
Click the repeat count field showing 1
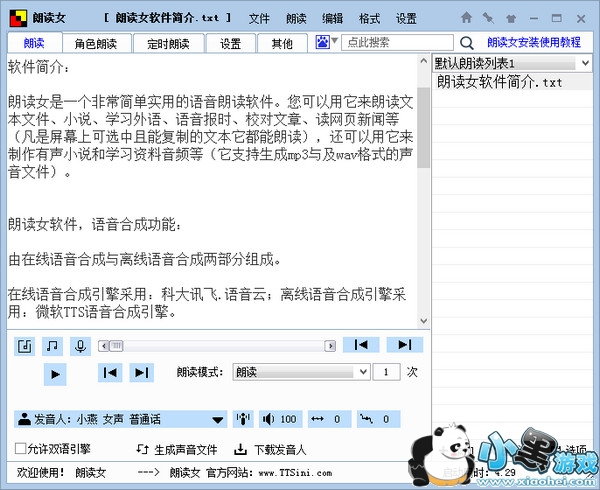click(386, 372)
